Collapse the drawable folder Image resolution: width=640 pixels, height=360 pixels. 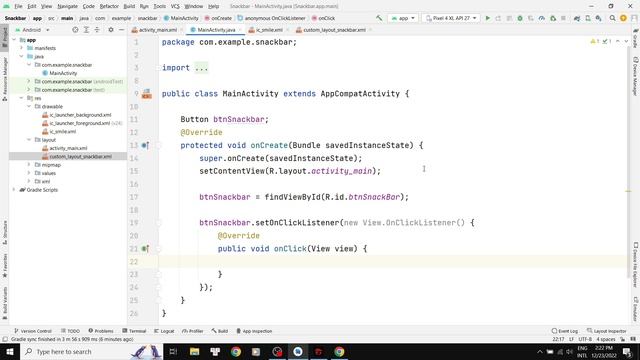click(x=29, y=106)
